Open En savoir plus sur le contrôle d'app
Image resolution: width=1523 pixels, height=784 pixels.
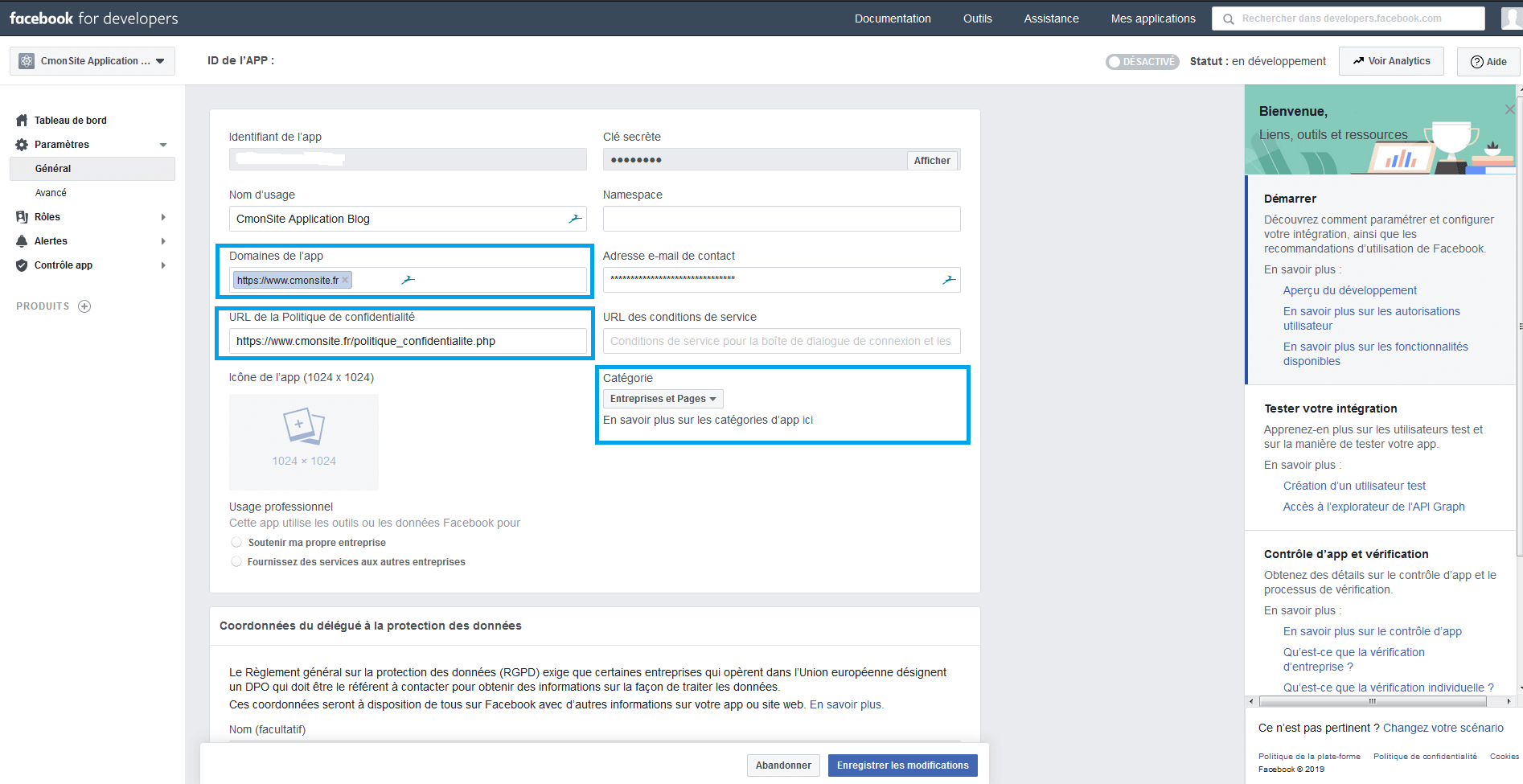(1373, 631)
